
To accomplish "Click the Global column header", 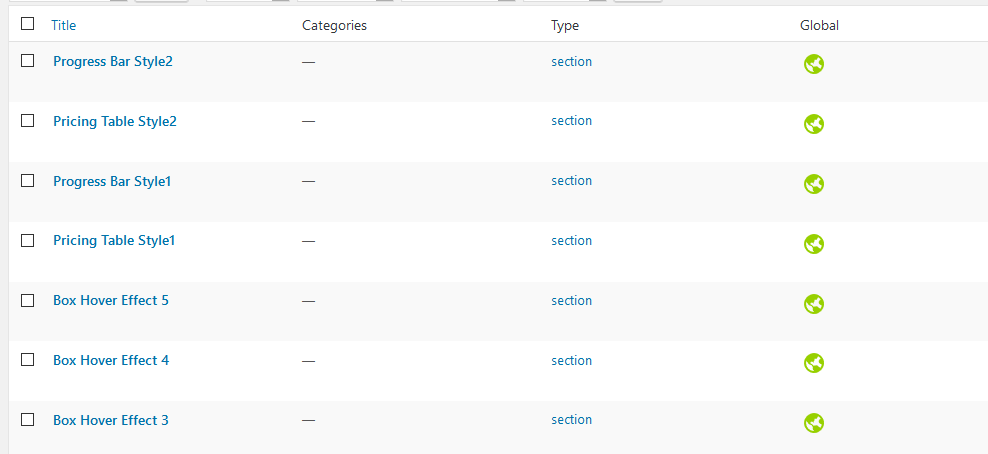I will [819, 25].
